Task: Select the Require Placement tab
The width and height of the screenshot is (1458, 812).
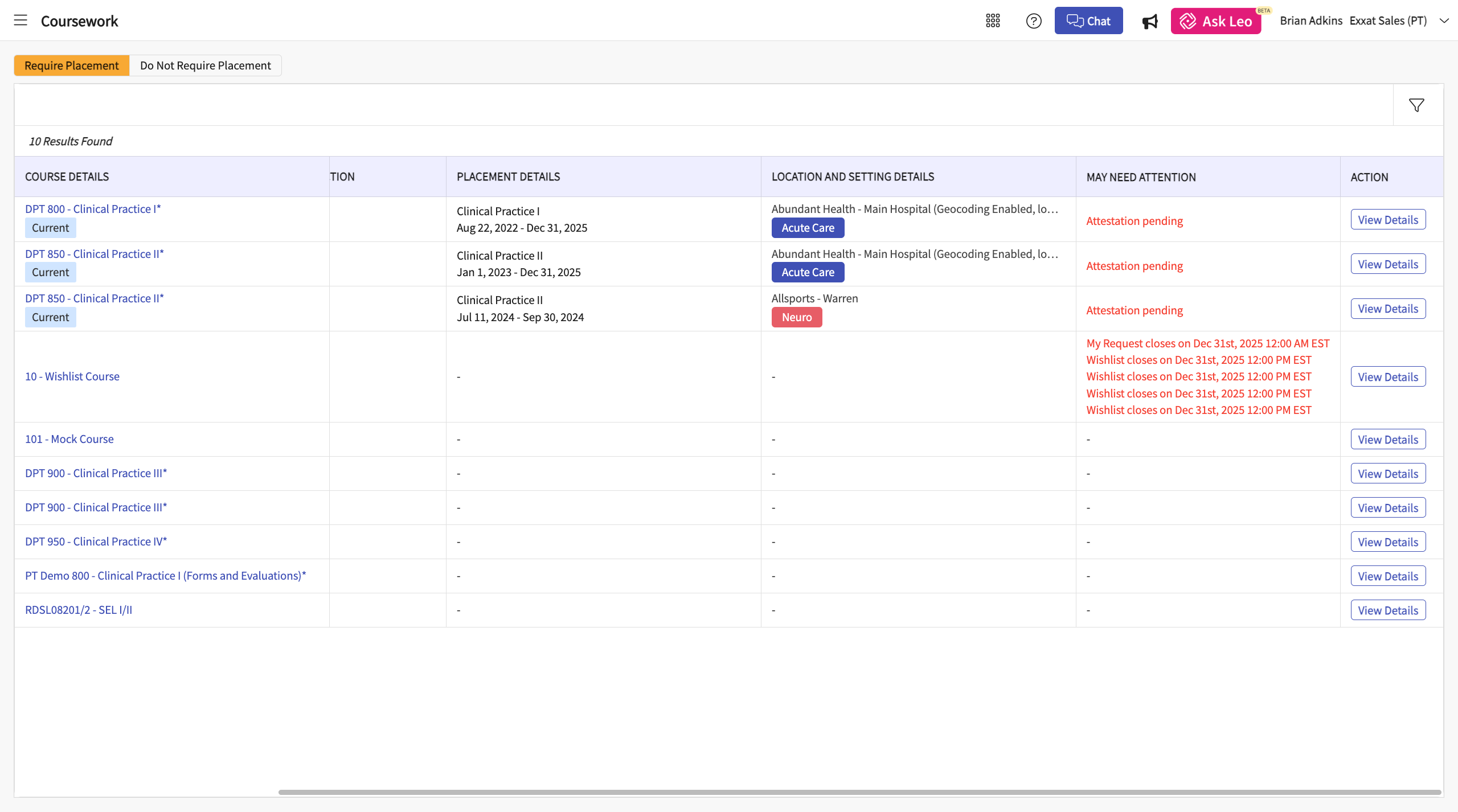Action: pyautogui.click(x=72, y=65)
